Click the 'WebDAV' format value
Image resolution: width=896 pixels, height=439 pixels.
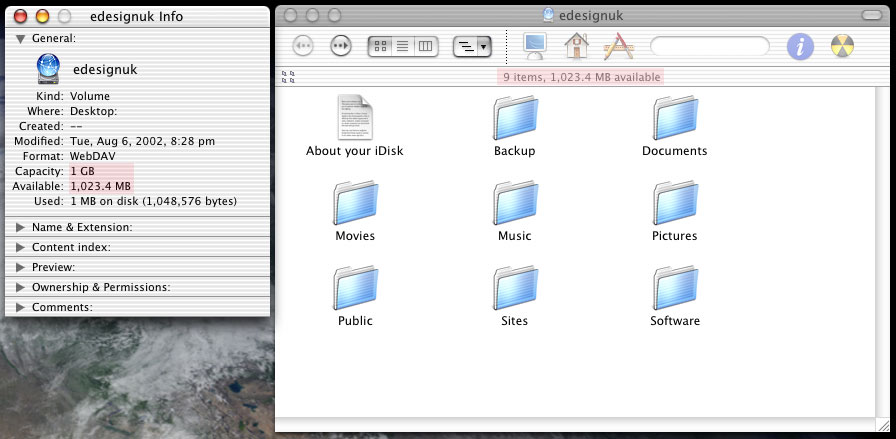pyautogui.click(x=93, y=156)
